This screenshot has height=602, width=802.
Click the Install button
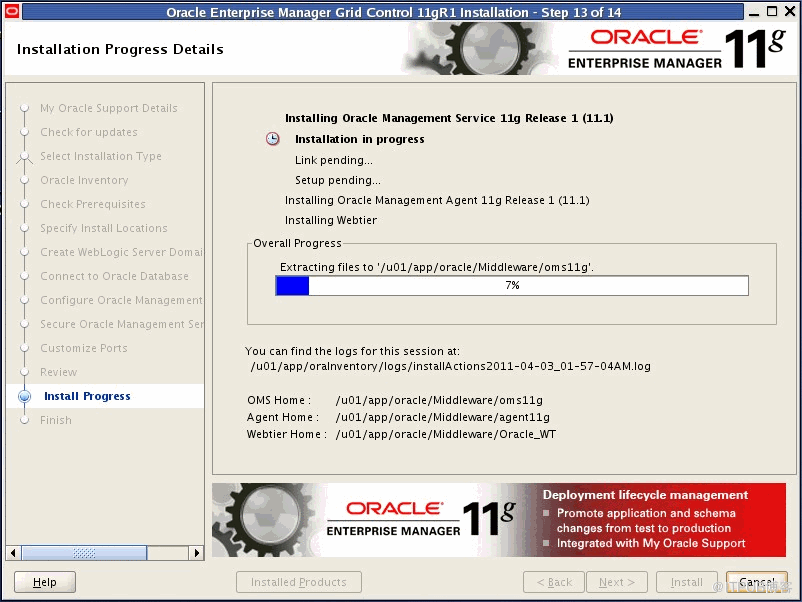[687, 582]
